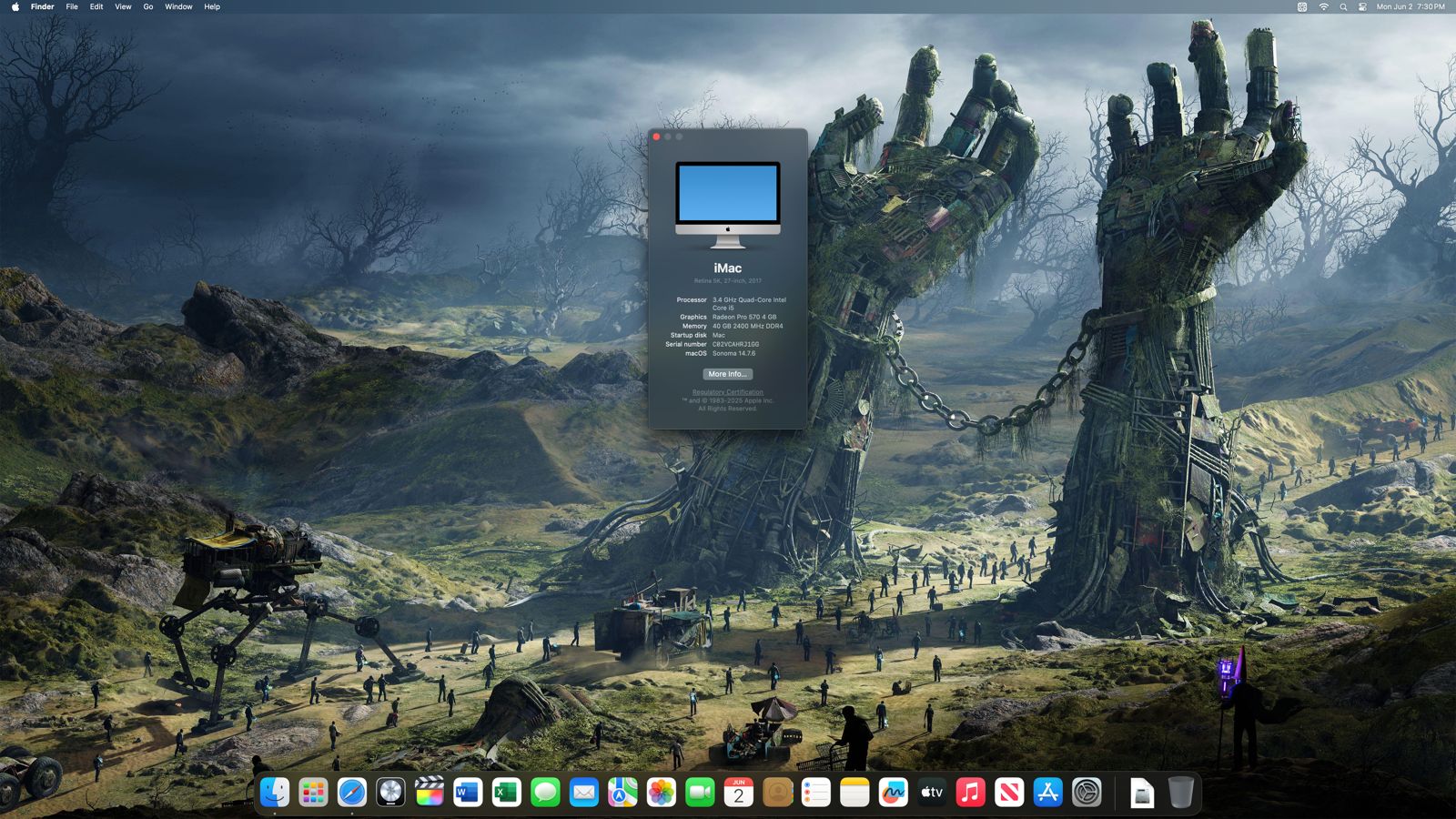Open Mail app in the Dock

coord(584,793)
